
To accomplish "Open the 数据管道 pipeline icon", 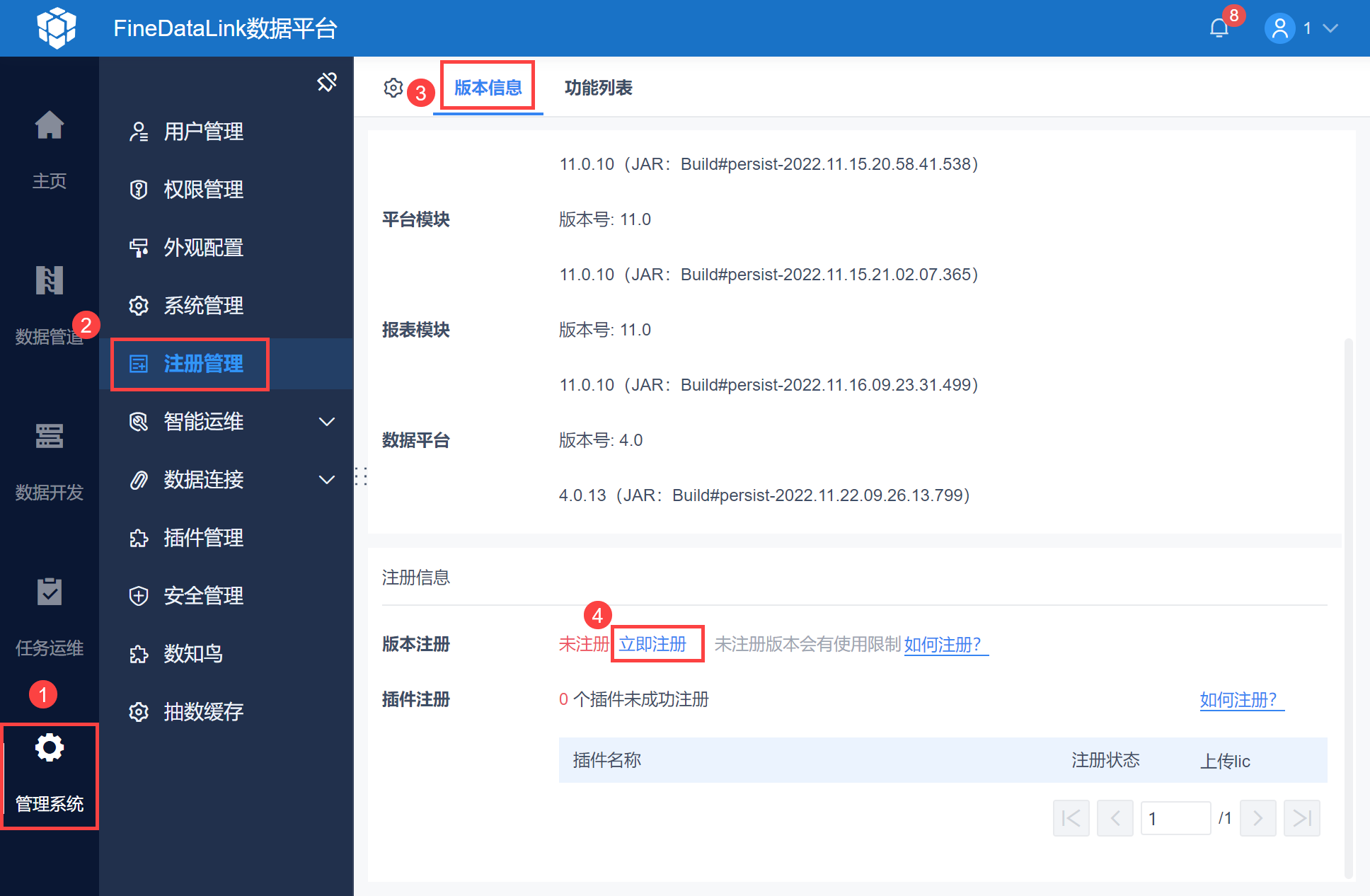I will [x=50, y=281].
